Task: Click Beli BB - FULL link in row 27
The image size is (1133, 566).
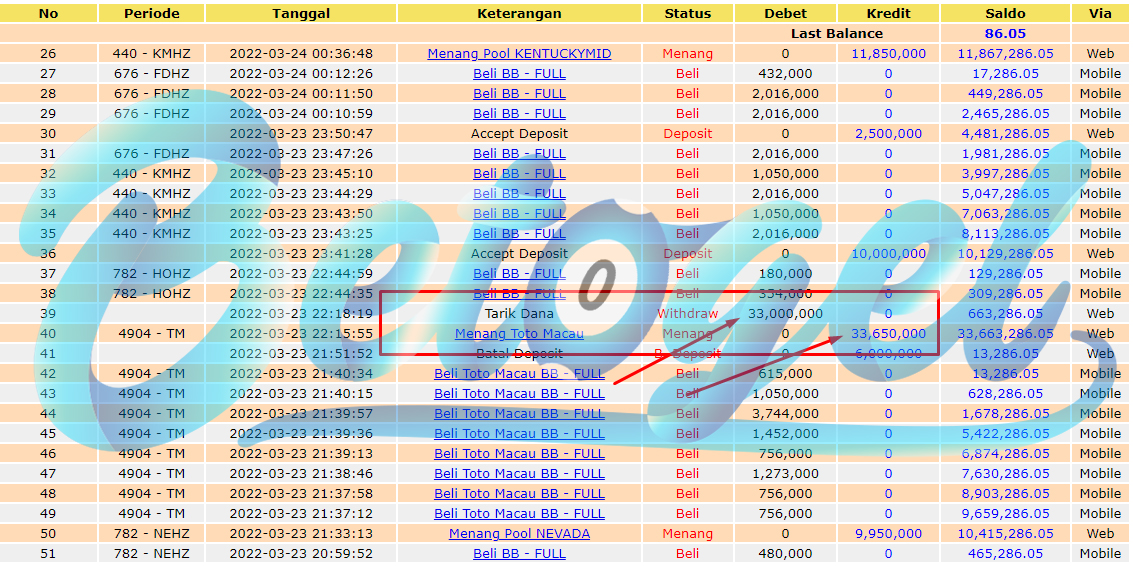Action: tap(519, 74)
